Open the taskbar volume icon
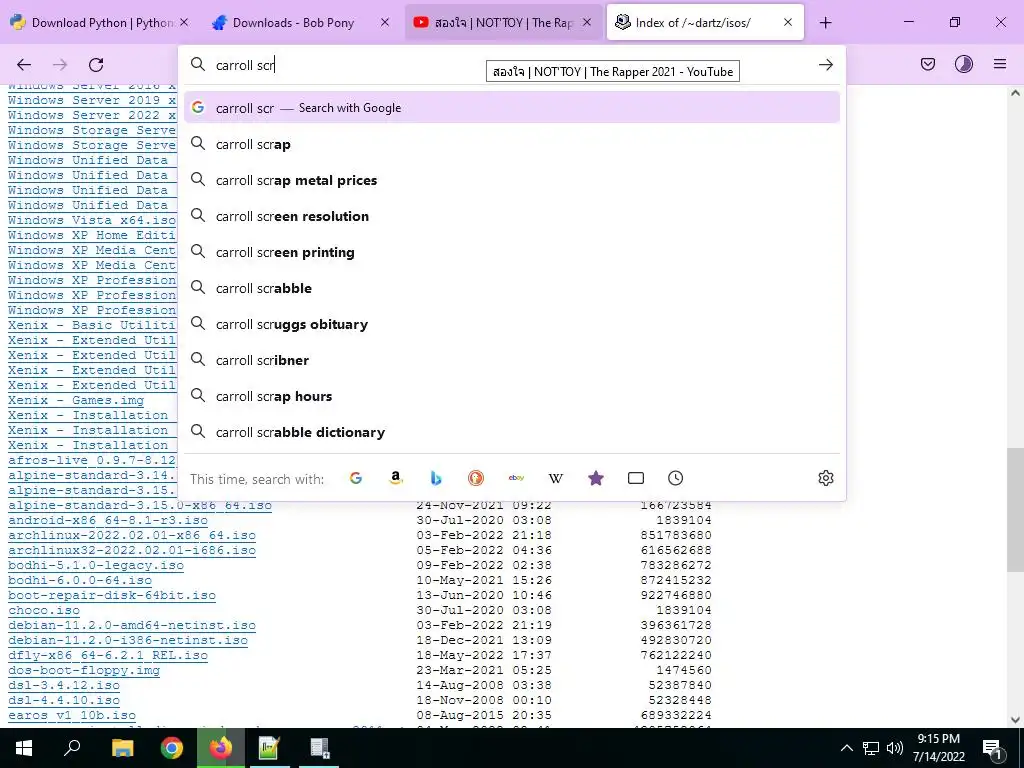This screenshot has height=768, width=1024. click(x=895, y=748)
